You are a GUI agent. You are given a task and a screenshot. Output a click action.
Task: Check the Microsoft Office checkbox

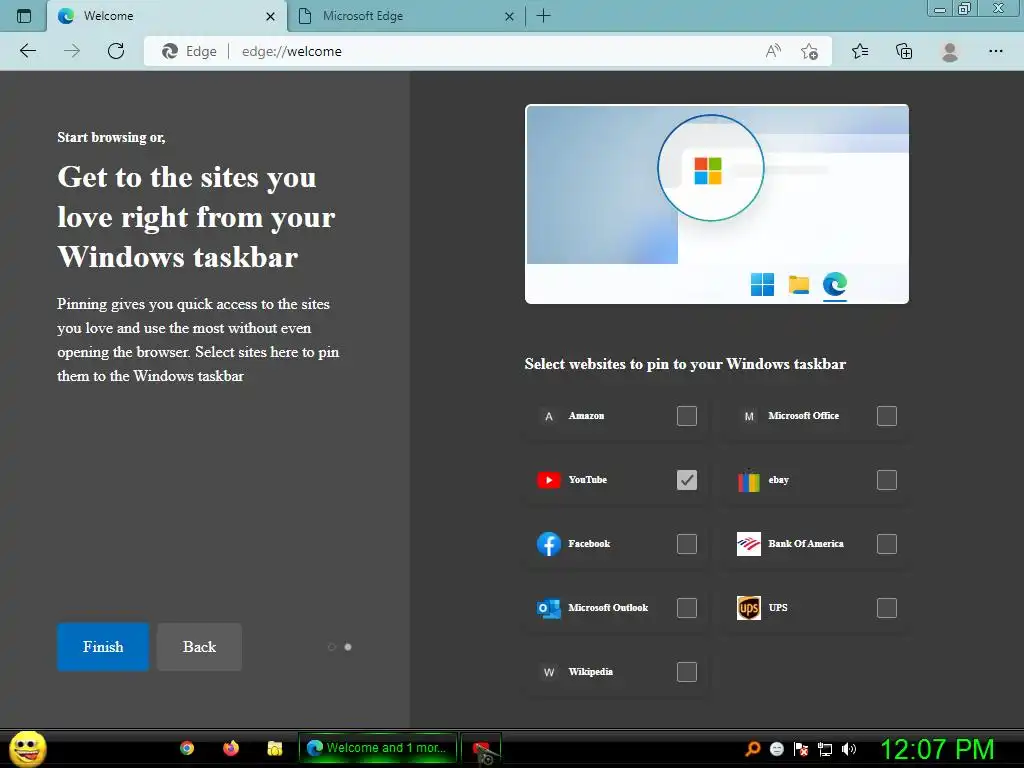(886, 416)
